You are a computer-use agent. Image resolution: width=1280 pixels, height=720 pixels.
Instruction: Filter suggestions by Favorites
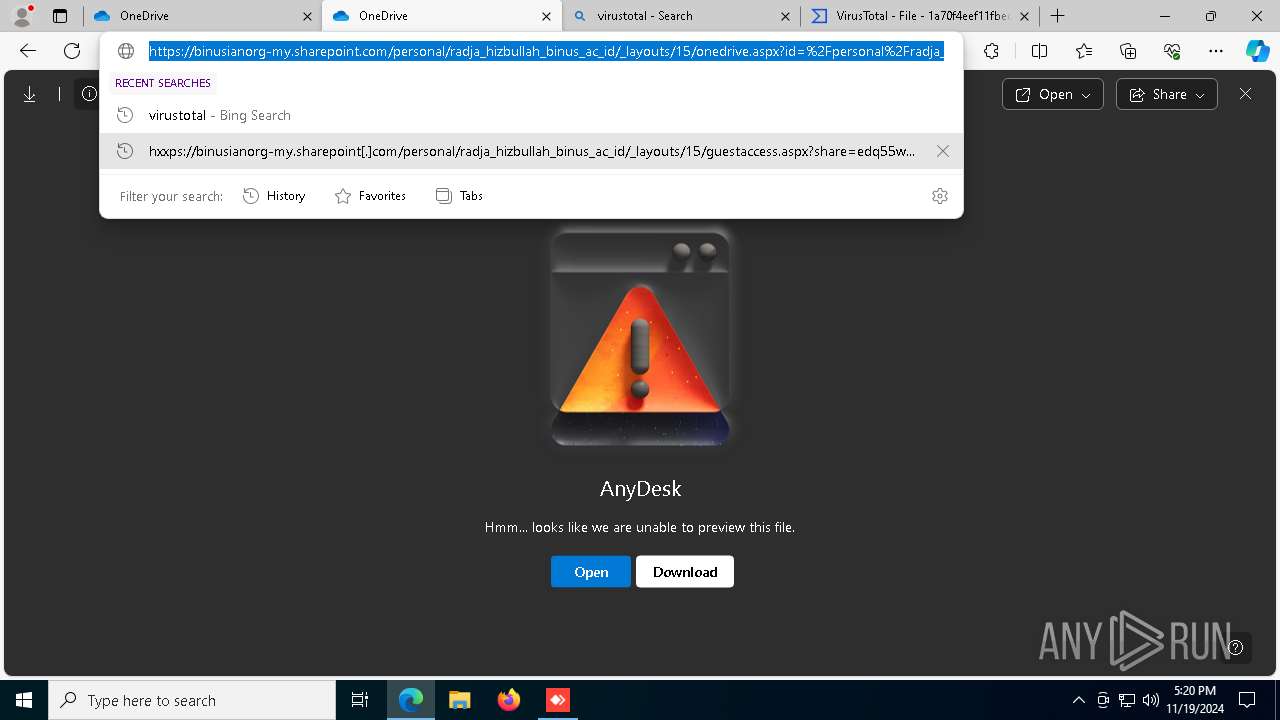pyautogui.click(x=370, y=196)
